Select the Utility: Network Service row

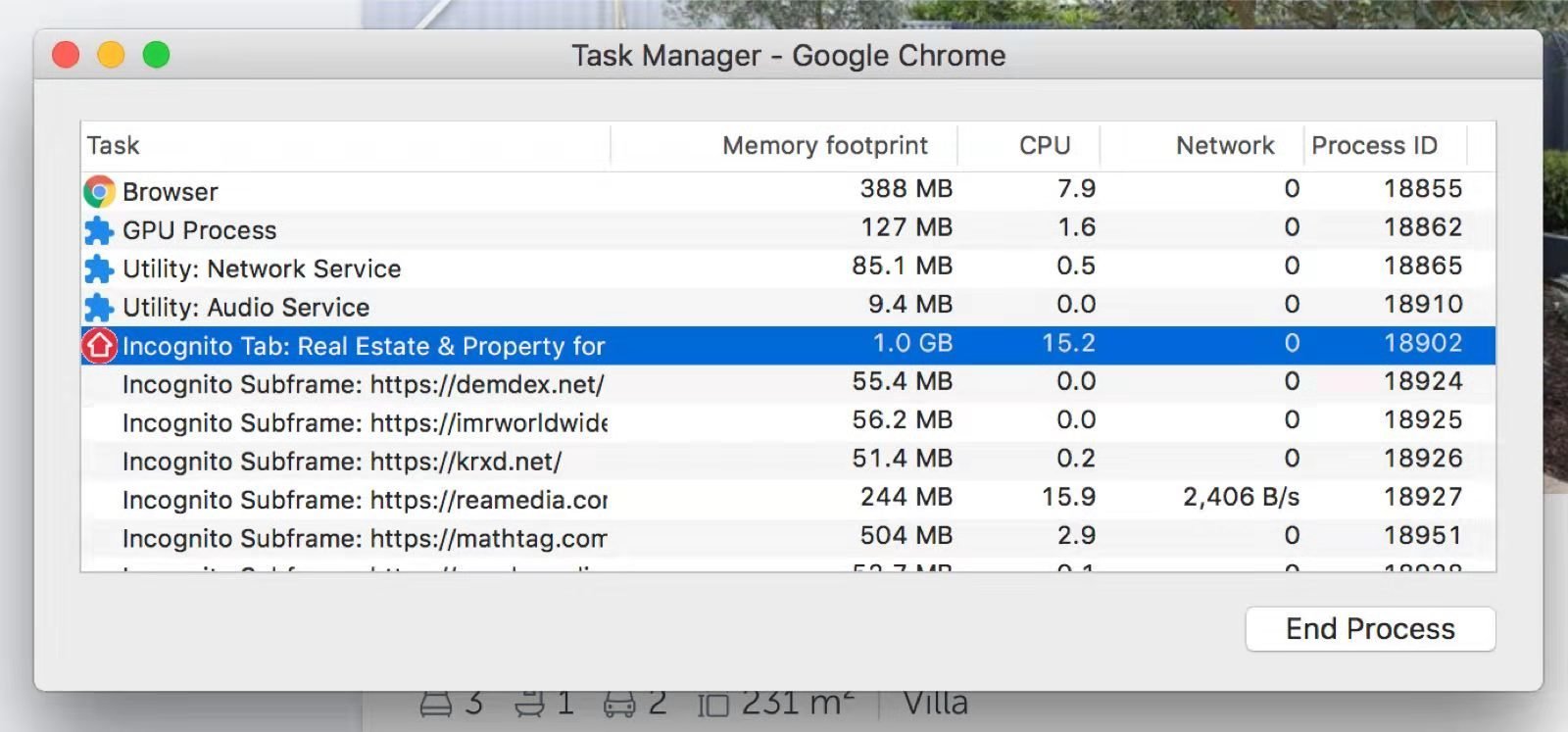click(788, 268)
